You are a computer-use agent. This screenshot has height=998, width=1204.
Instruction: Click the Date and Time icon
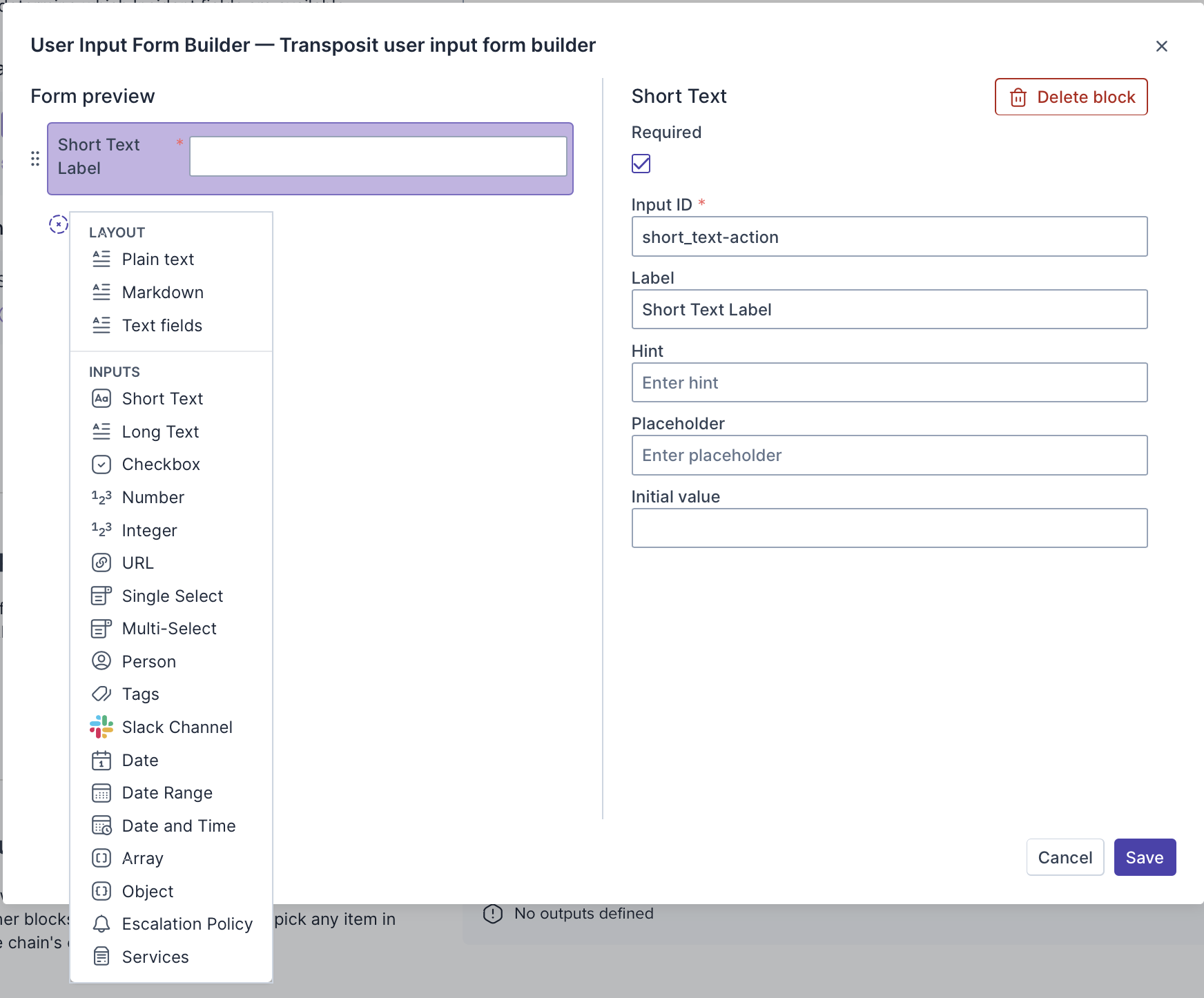point(101,825)
